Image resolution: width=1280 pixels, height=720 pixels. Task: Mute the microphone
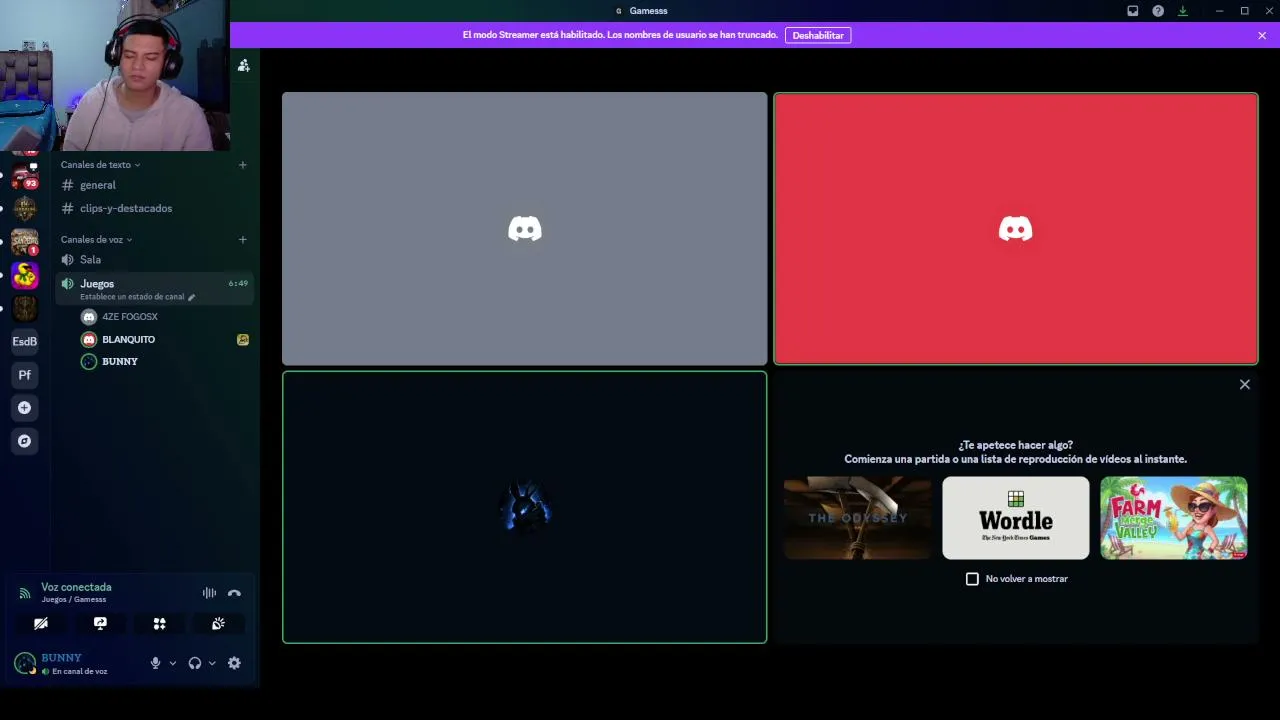[155, 663]
